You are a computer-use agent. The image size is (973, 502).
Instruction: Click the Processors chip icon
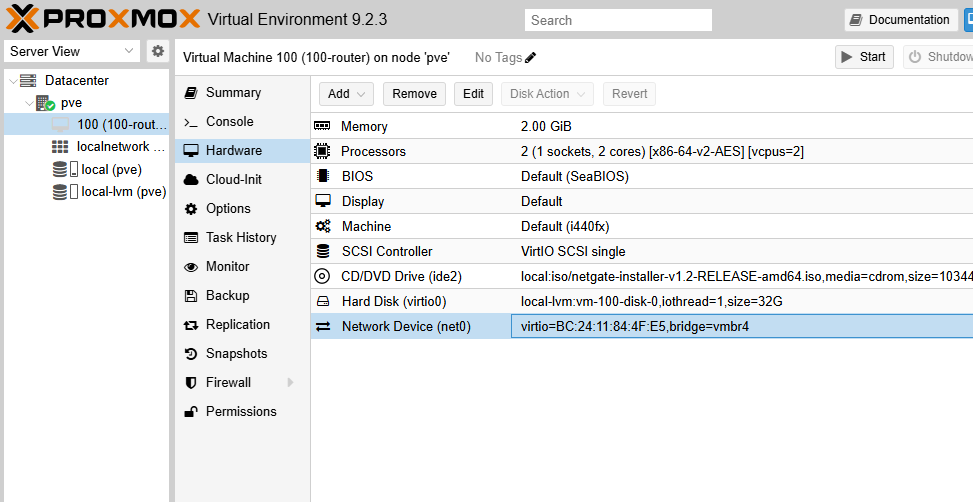[322, 151]
